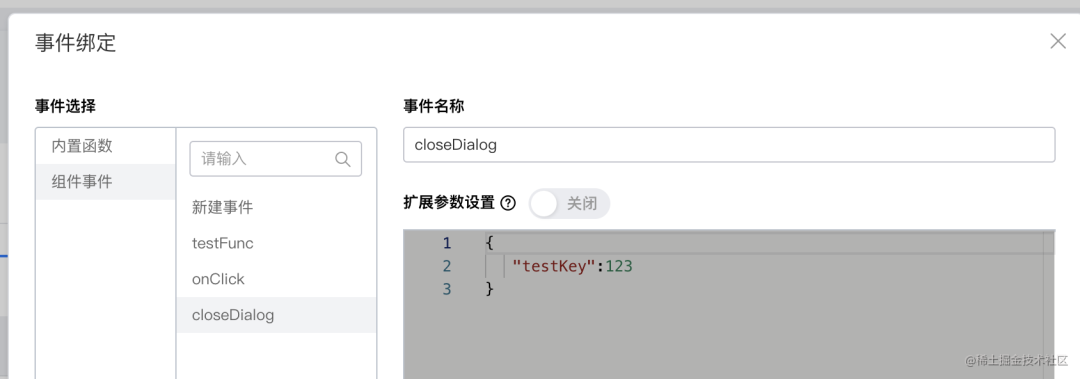Toggle the 扩展参数设置 switch labeled 关闭
Screen dimensions: 1080x379
click(569, 203)
